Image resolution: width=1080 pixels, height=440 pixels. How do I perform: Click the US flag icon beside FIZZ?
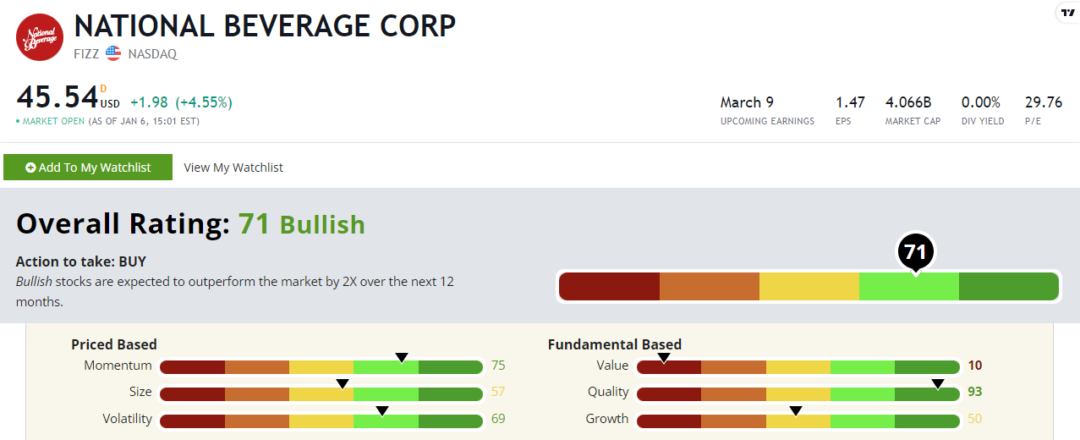point(113,53)
